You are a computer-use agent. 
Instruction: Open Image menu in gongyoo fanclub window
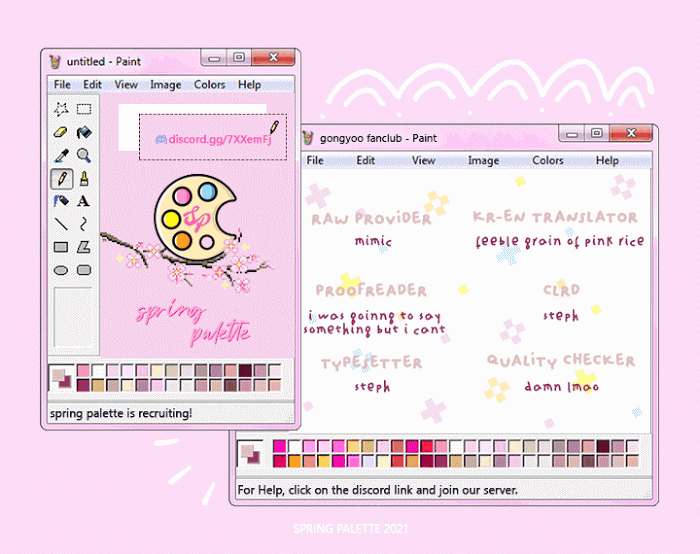tap(483, 160)
